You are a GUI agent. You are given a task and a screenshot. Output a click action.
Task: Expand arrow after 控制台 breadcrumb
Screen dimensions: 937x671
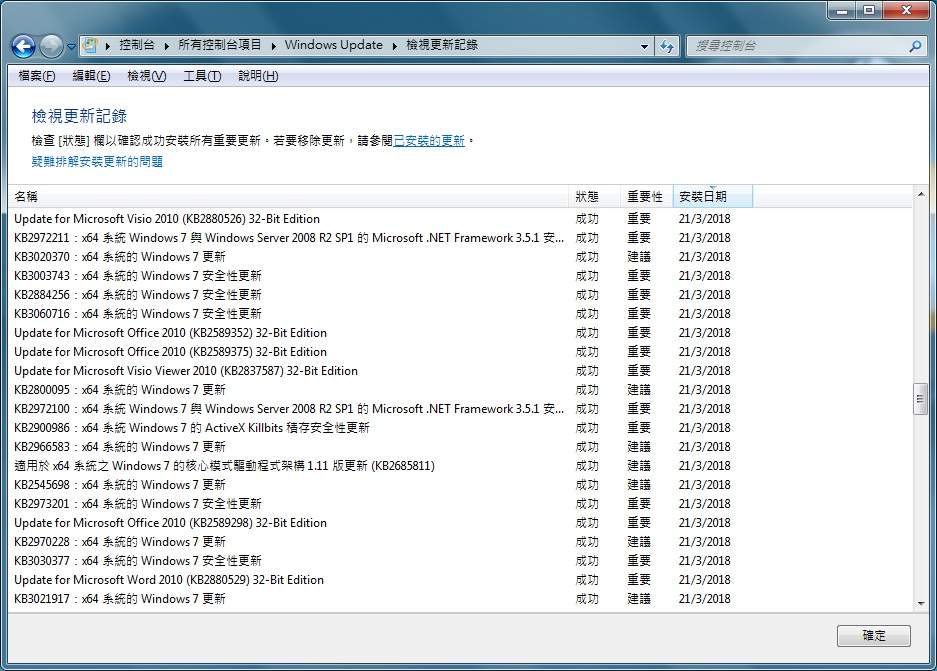166,45
